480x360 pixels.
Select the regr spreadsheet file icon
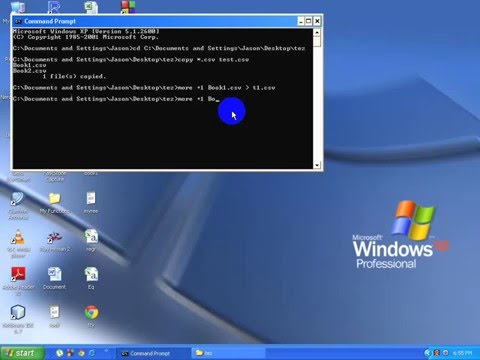[x=91, y=237]
